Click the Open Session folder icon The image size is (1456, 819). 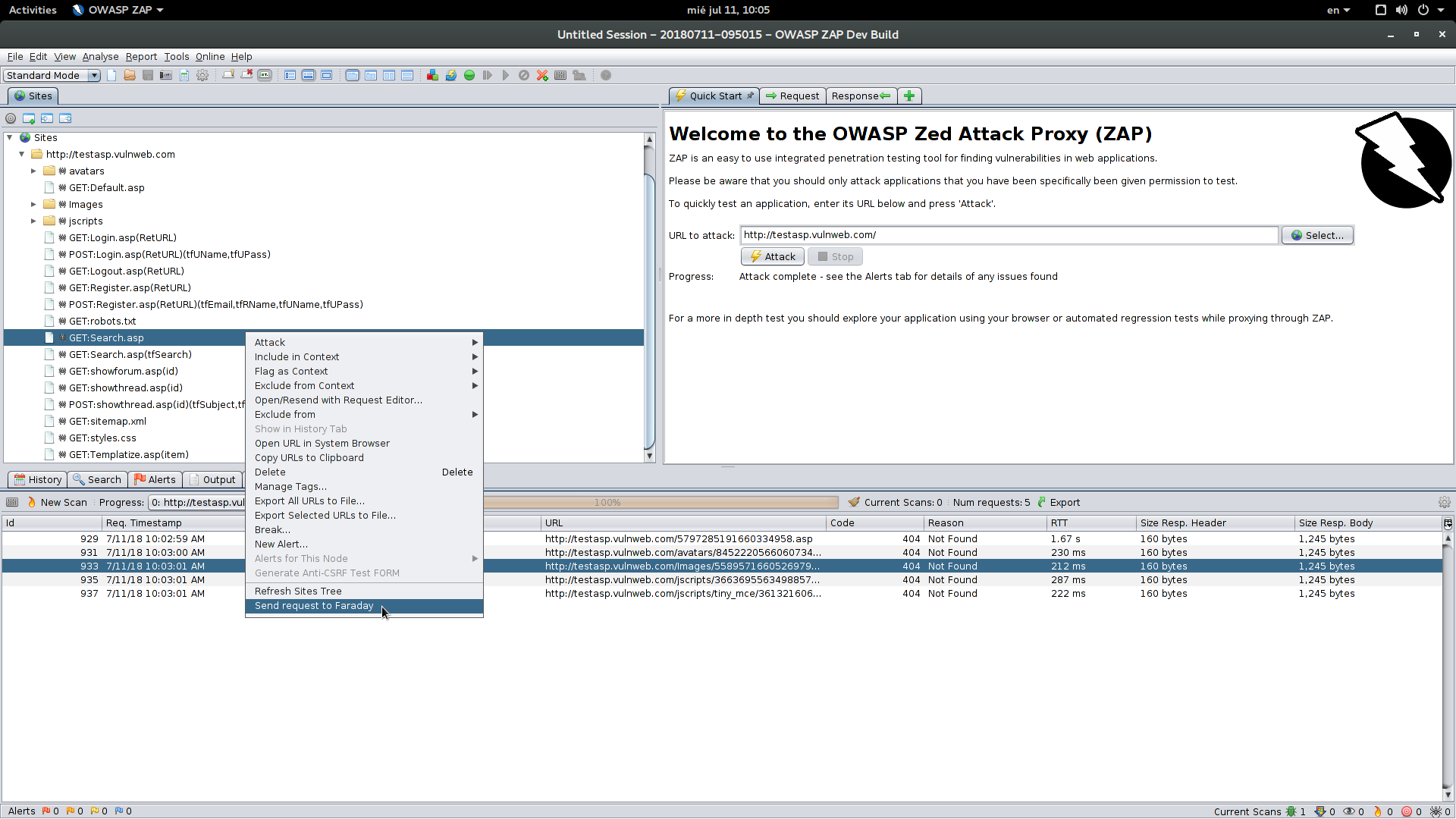point(130,75)
